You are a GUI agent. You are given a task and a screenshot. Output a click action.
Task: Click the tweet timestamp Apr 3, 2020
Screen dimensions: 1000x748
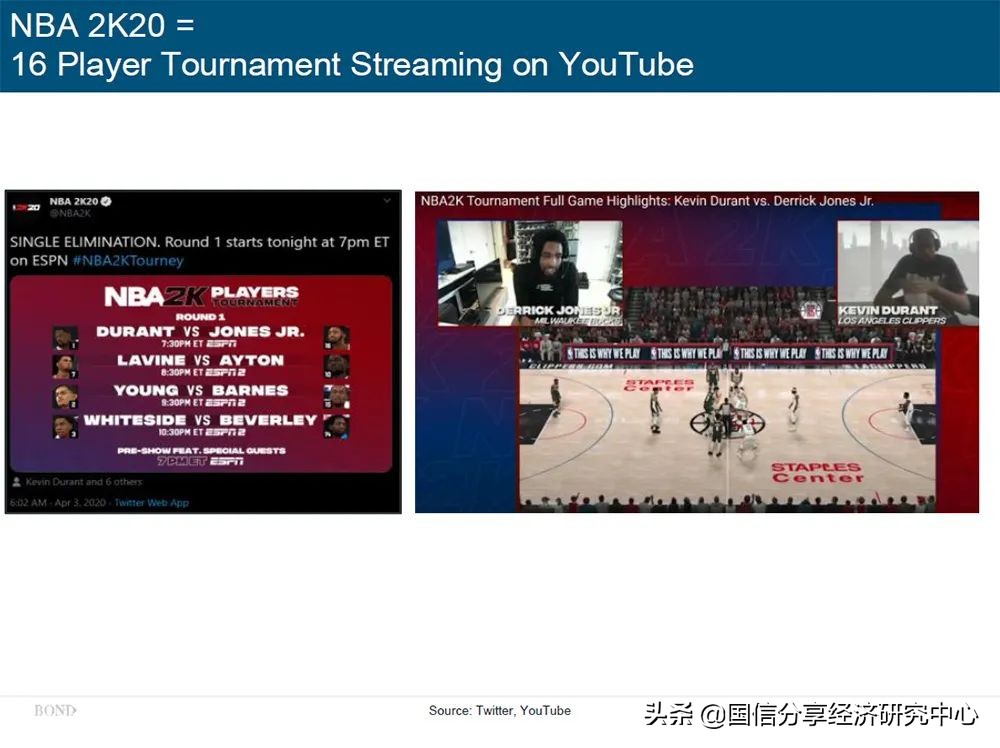point(79,502)
